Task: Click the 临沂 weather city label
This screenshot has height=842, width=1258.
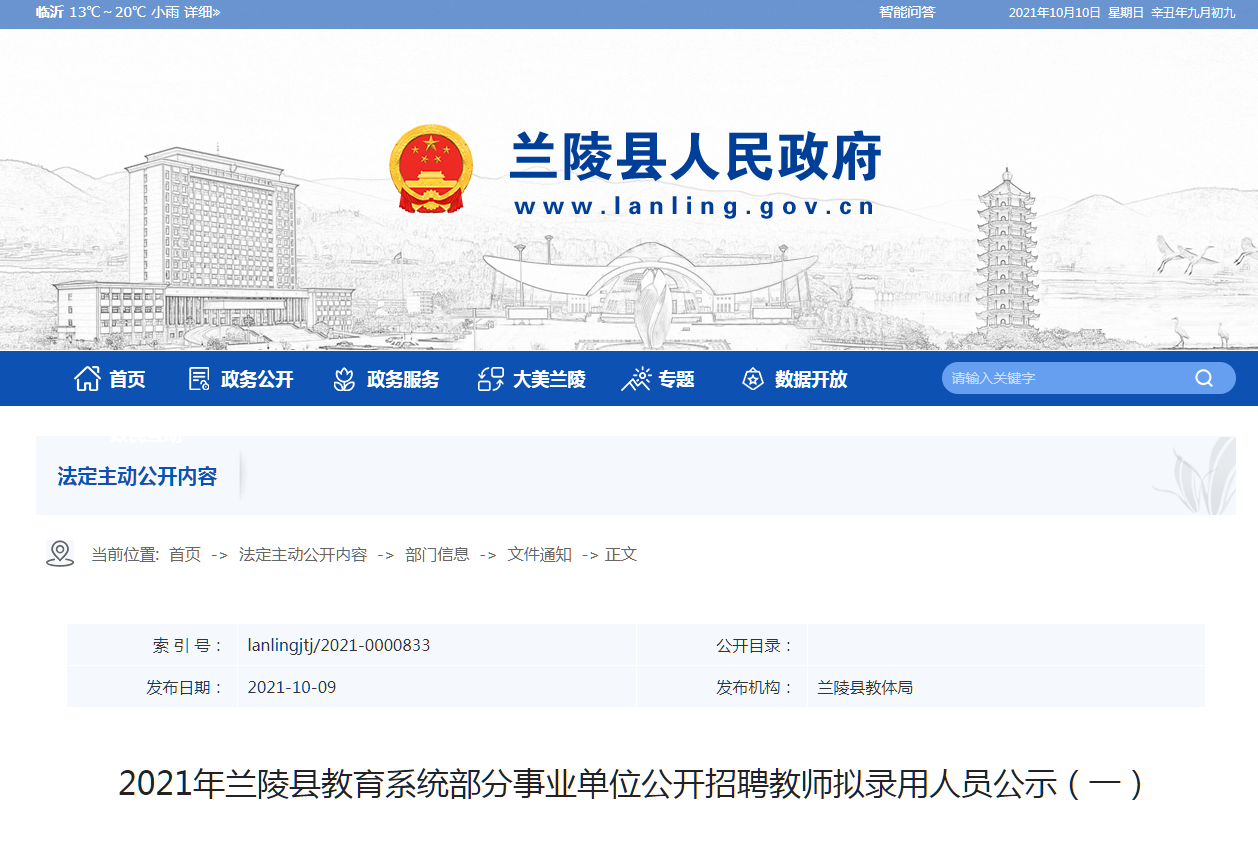Action: point(49,12)
